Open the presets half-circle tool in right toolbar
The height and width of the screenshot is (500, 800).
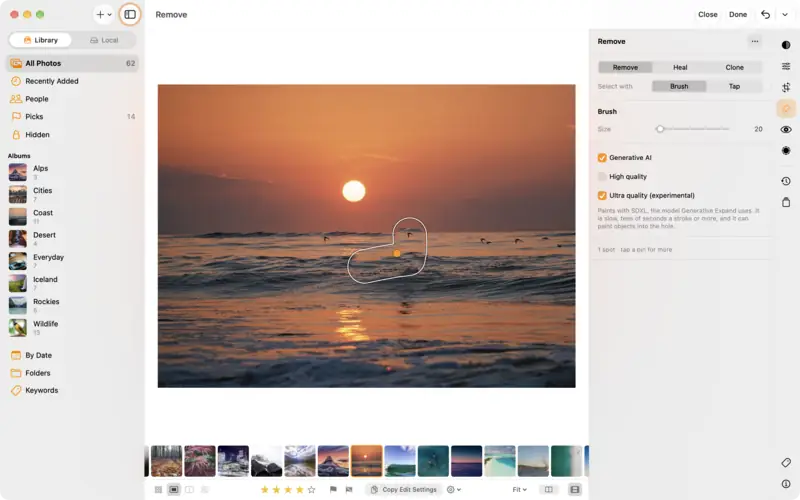[786, 45]
